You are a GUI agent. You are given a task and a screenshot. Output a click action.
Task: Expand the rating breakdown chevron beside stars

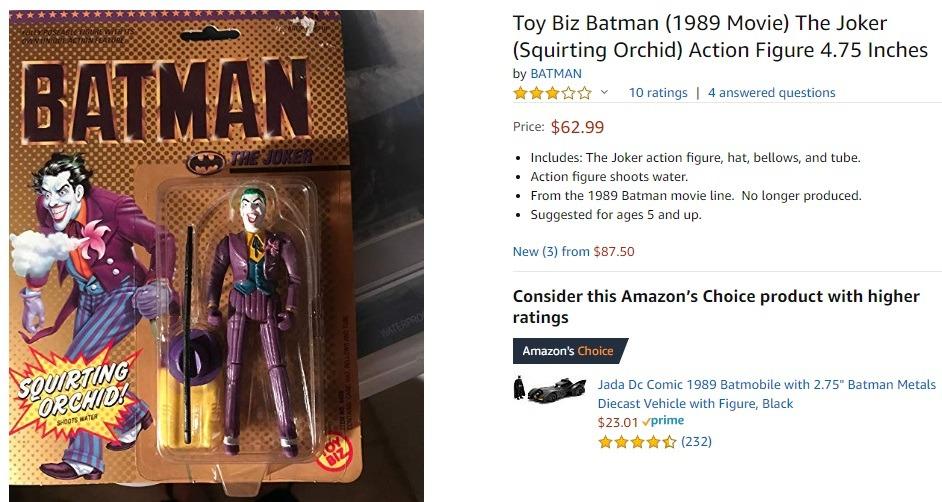[604, 93]
